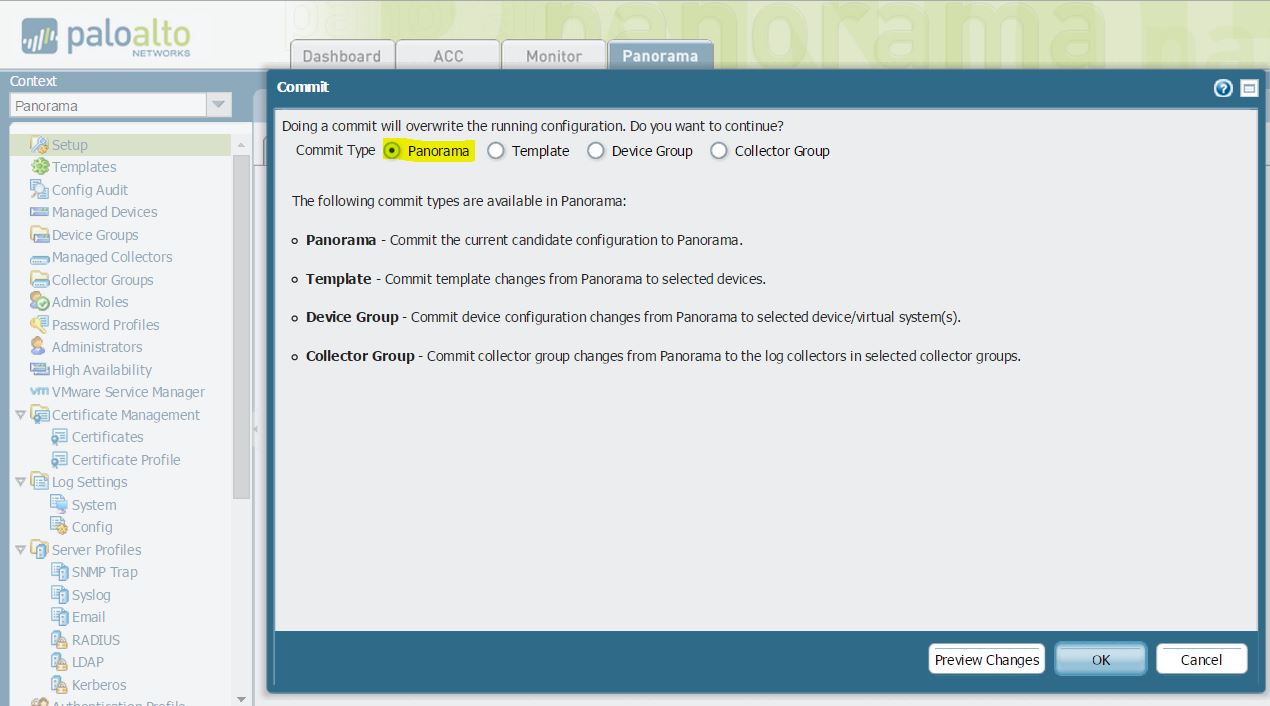
Task: Click the High Availability icon
Action: tap(40, 370)
